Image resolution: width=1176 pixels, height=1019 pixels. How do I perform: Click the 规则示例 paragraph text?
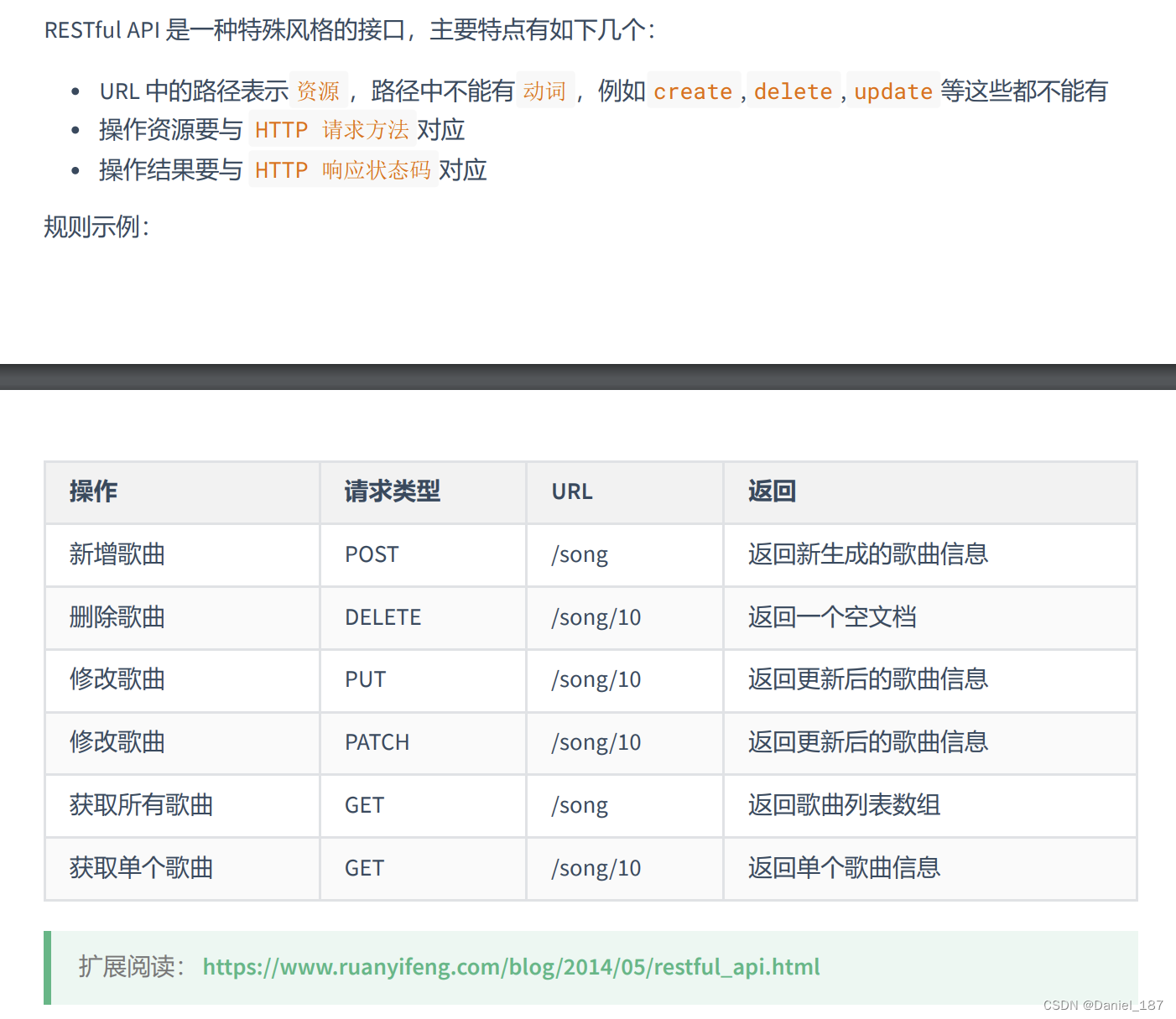(x=96, y=226)
